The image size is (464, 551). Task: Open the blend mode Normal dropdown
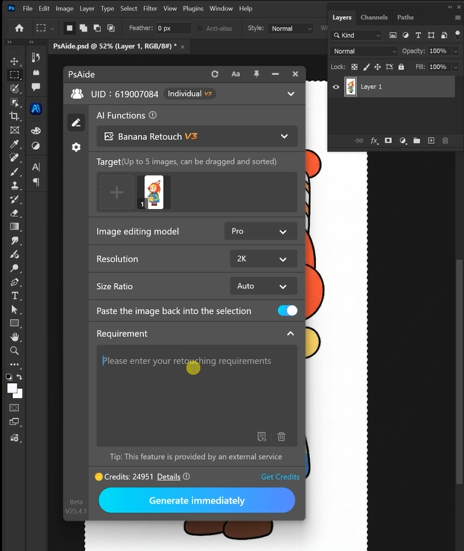364,51
